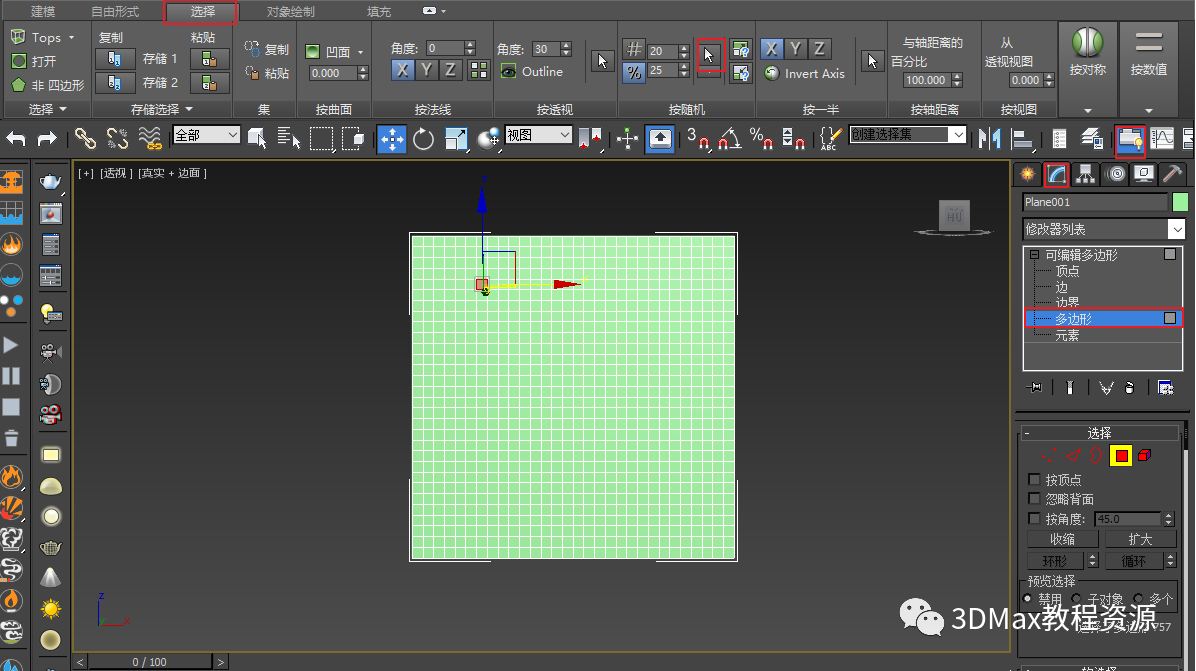Toggle the percent random select button
This screenshot has width=1196, height=671.
634,72
